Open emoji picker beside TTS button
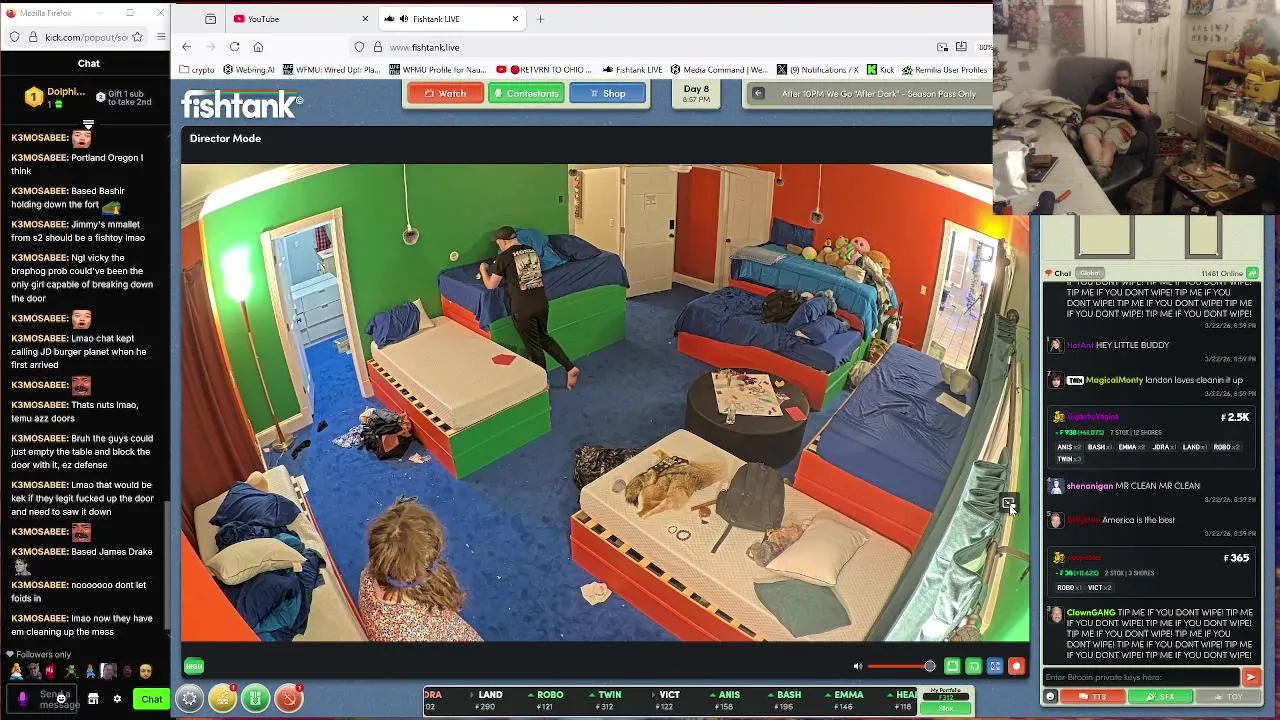 (1050, 697)
